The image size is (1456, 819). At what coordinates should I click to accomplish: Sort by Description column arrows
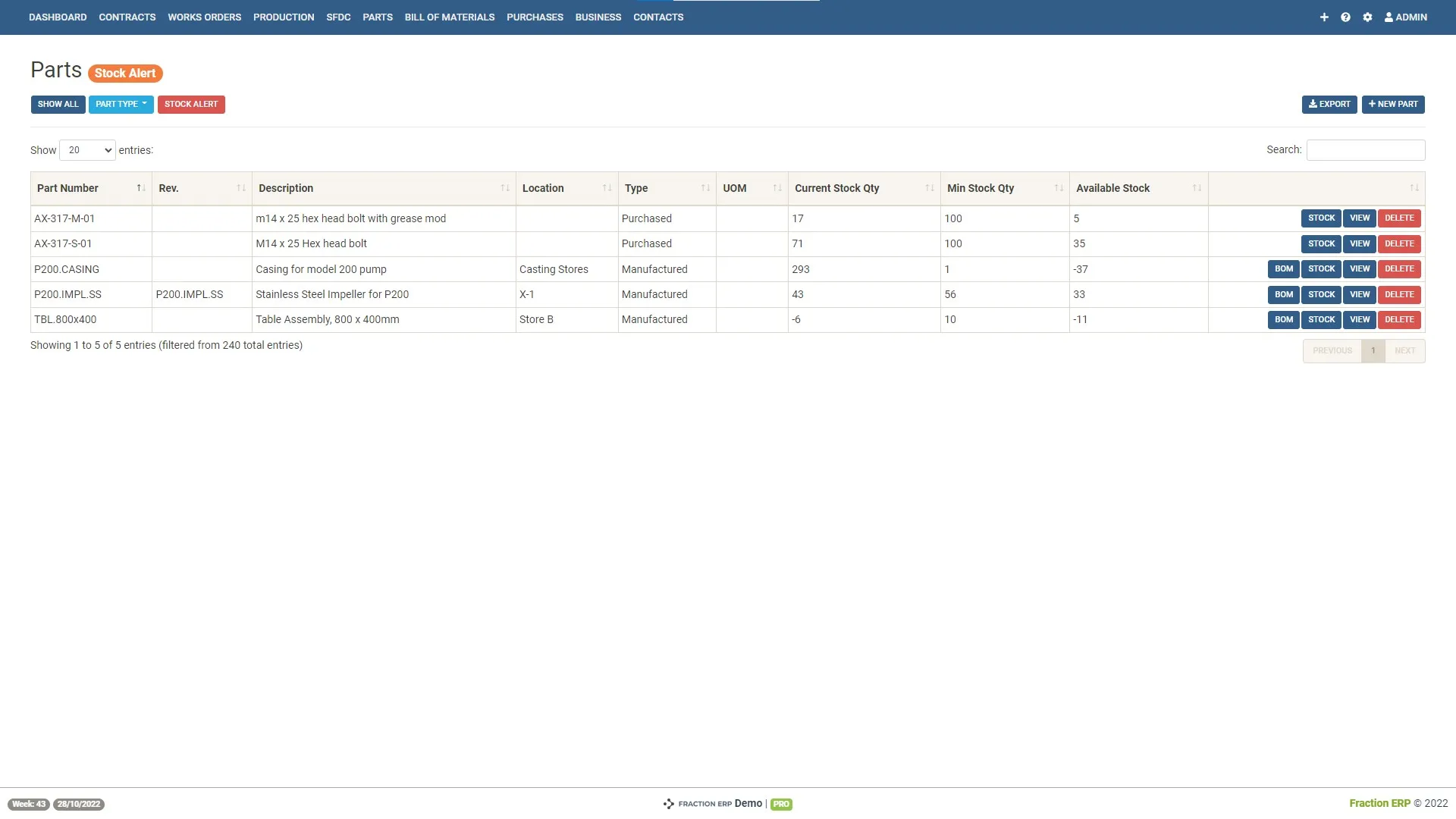tap(505, 188)
